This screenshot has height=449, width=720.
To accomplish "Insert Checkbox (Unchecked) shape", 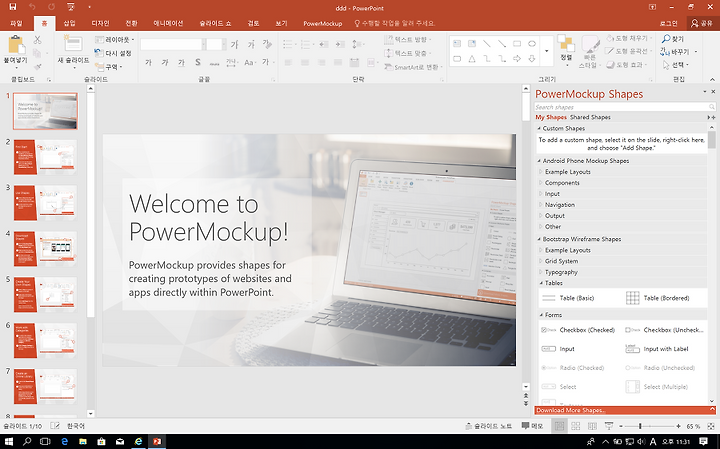I will 664,330.
